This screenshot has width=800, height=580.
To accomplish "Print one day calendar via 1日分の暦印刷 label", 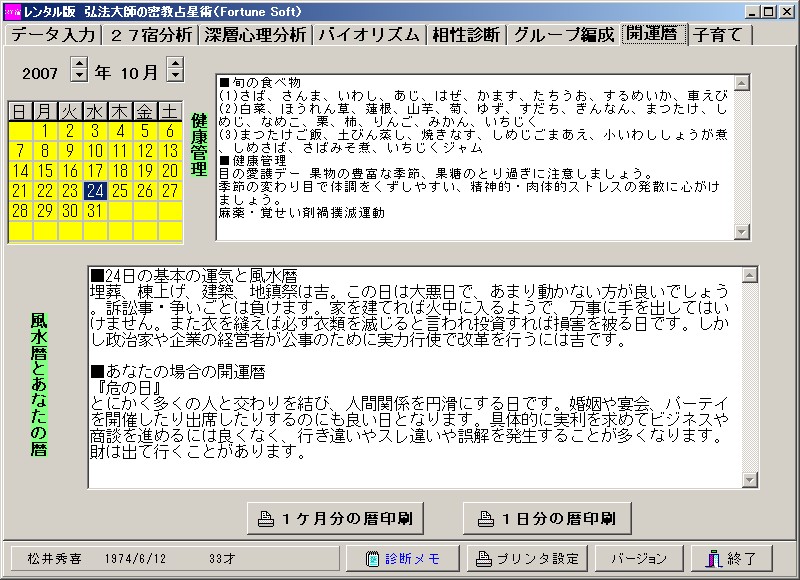I will pos(559,519).
